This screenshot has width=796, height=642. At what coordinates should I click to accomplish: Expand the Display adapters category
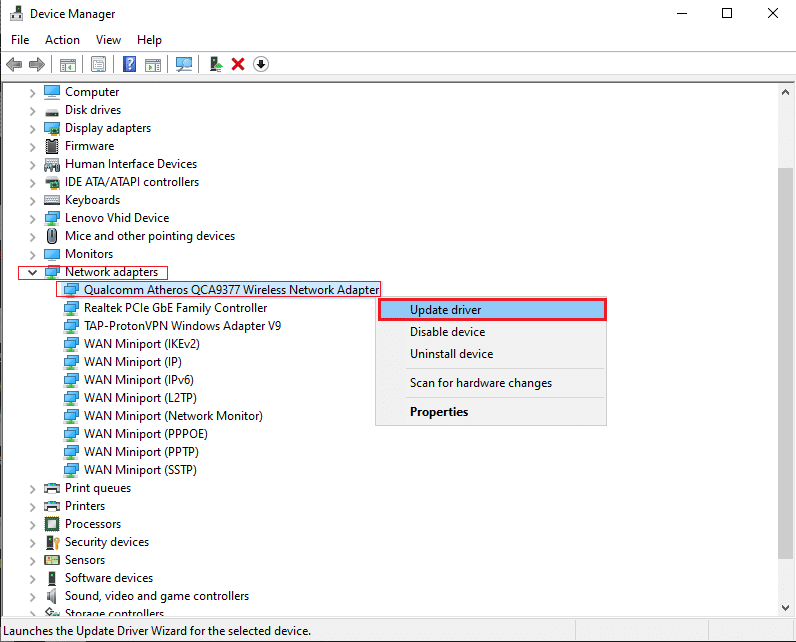[32, 128]
